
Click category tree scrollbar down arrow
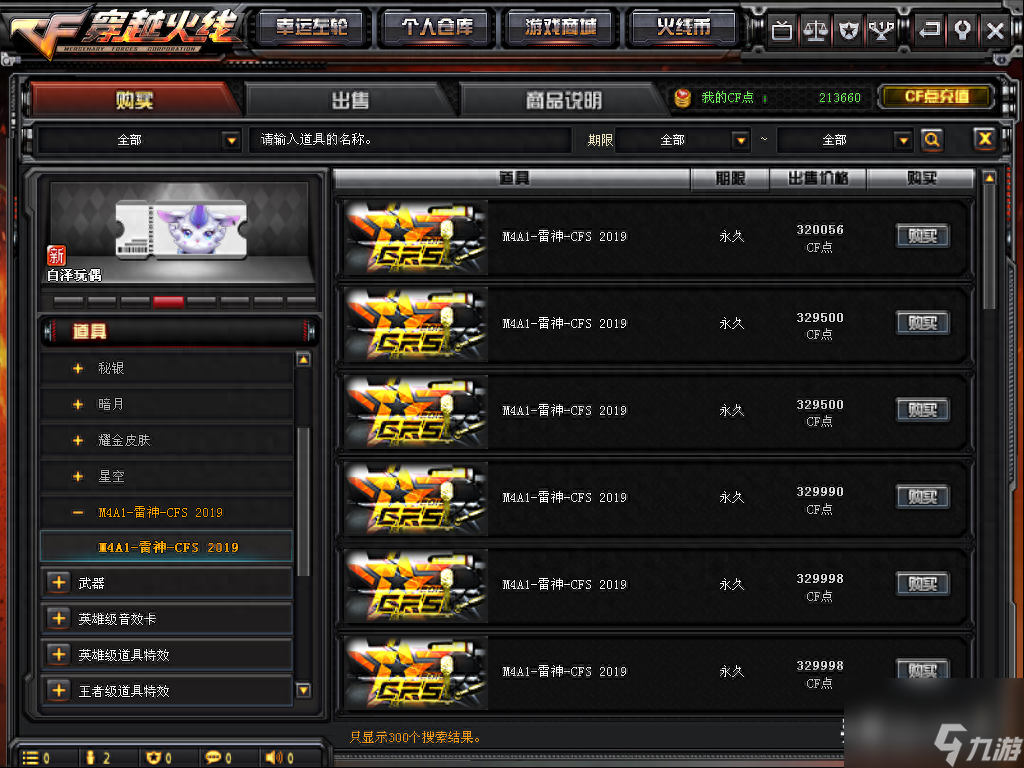(x=303, y=690)
